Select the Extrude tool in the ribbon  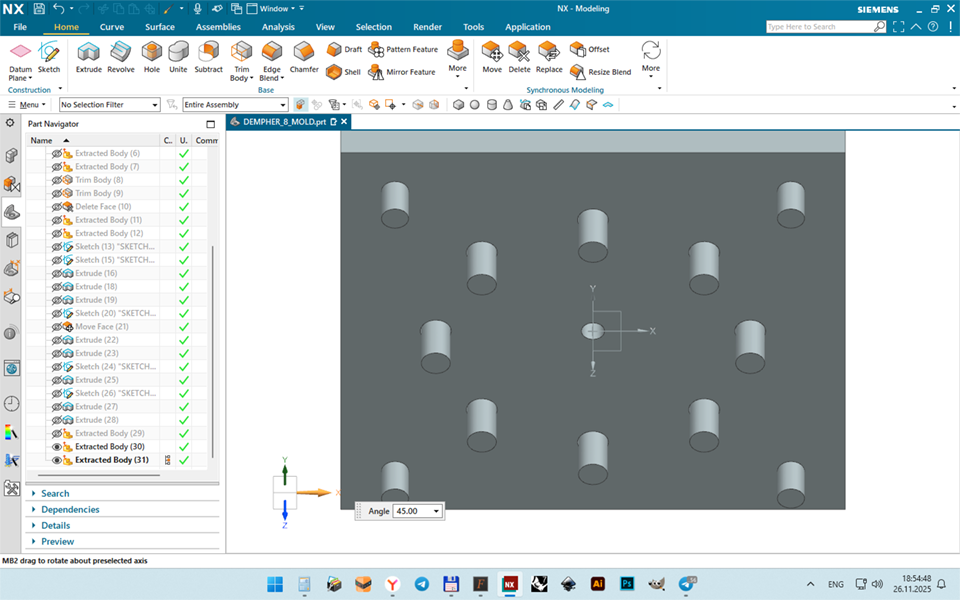(89, 58)
